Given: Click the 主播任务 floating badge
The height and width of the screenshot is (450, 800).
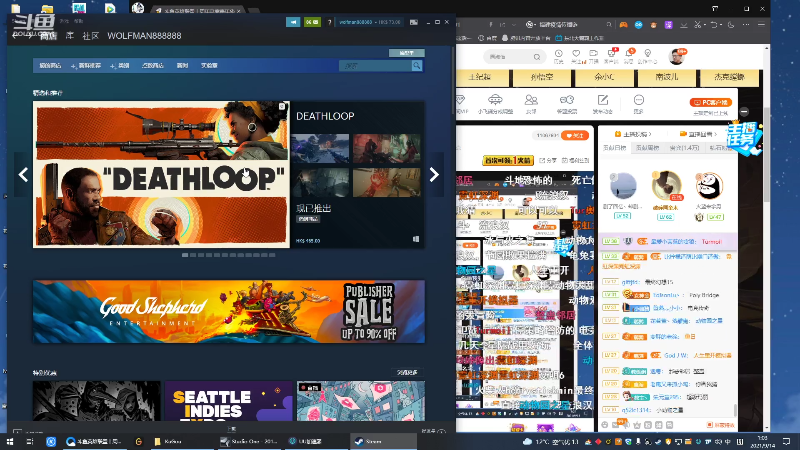Looking at the screenshot, I should [744, 137].
